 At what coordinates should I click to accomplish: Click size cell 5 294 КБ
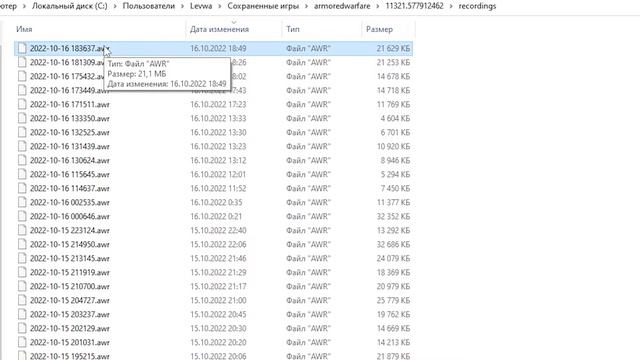click(396, 174)
